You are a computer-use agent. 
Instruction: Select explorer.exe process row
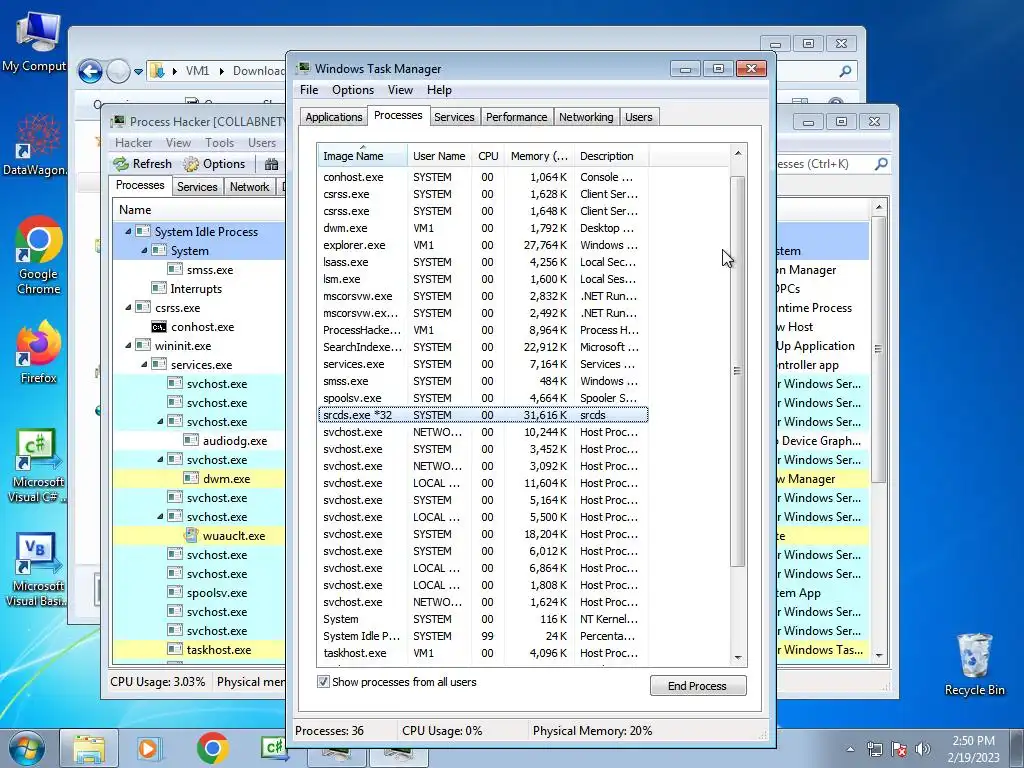pyautogui.click(x=483, y=245)
